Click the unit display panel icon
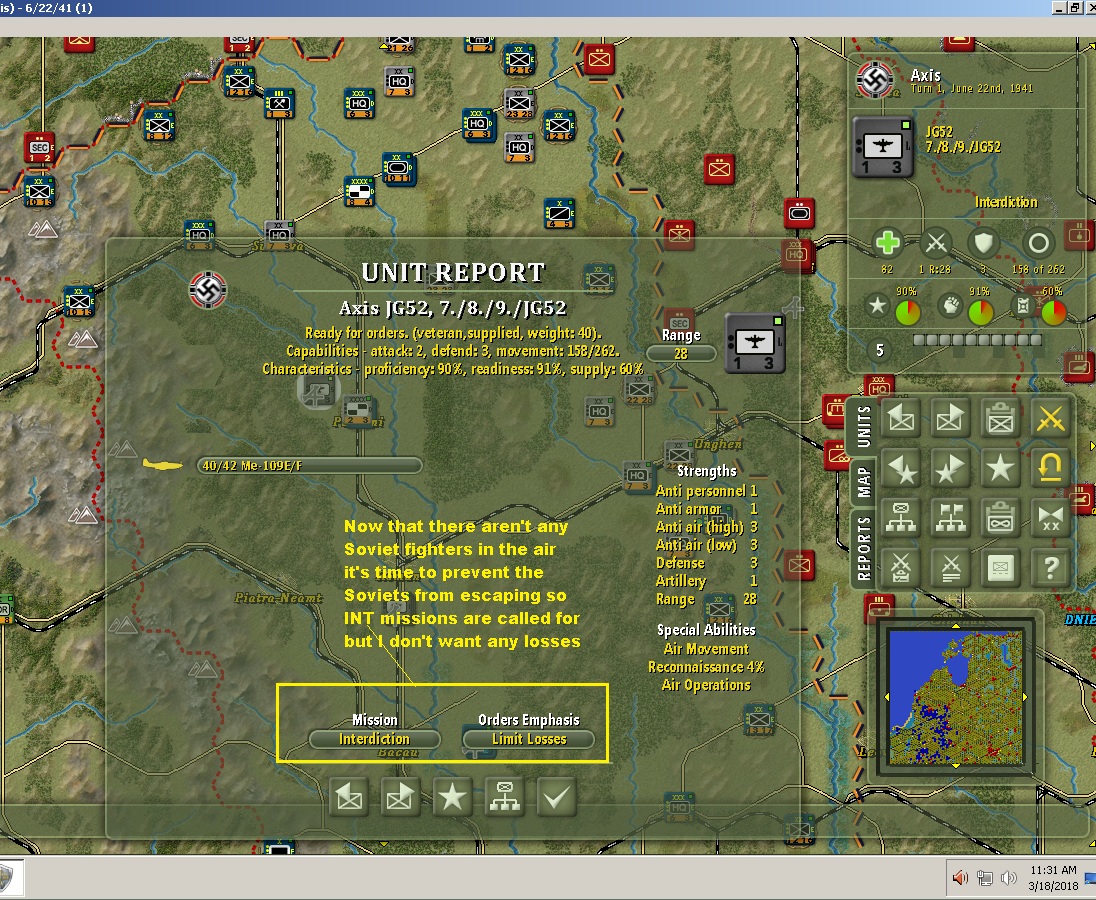The image size is (1096, 900). (x=1000, y=567)
